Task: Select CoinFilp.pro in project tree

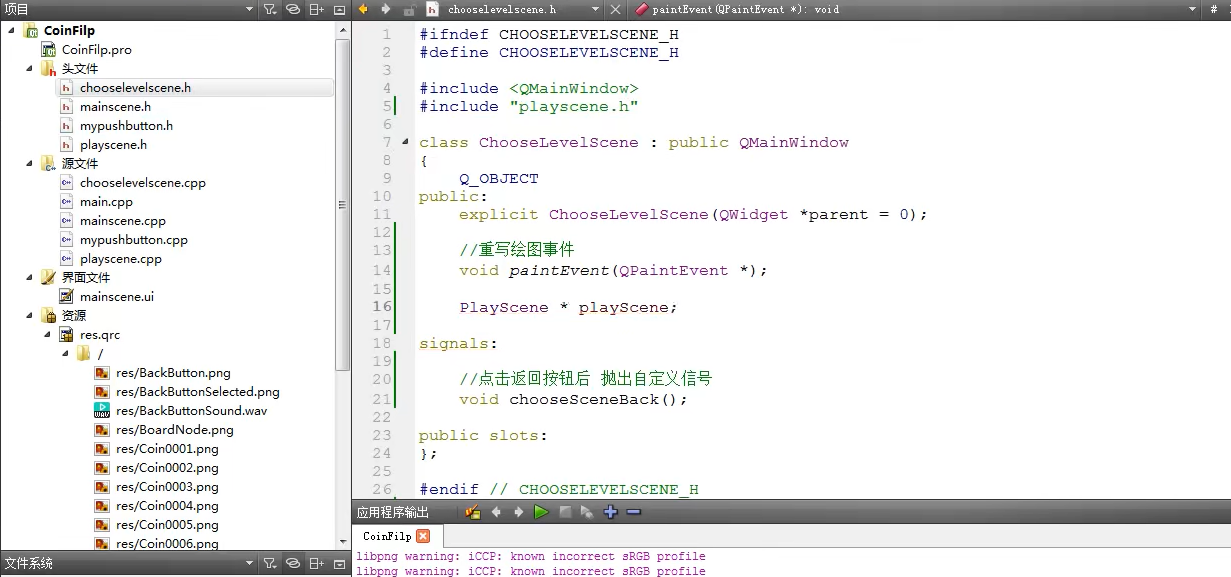Action: point(96,50)
